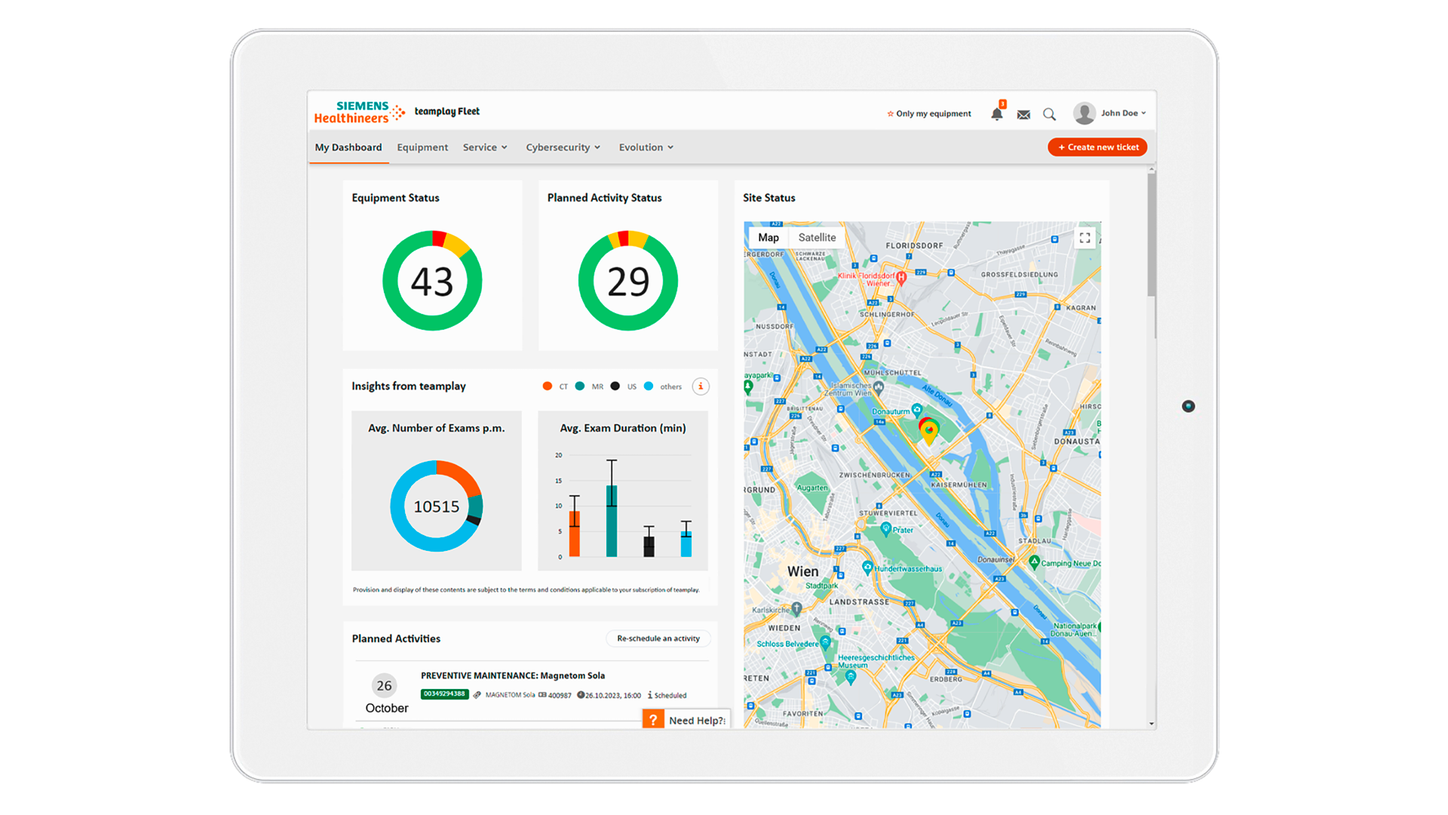Click the search magnifier icon

1049,114
